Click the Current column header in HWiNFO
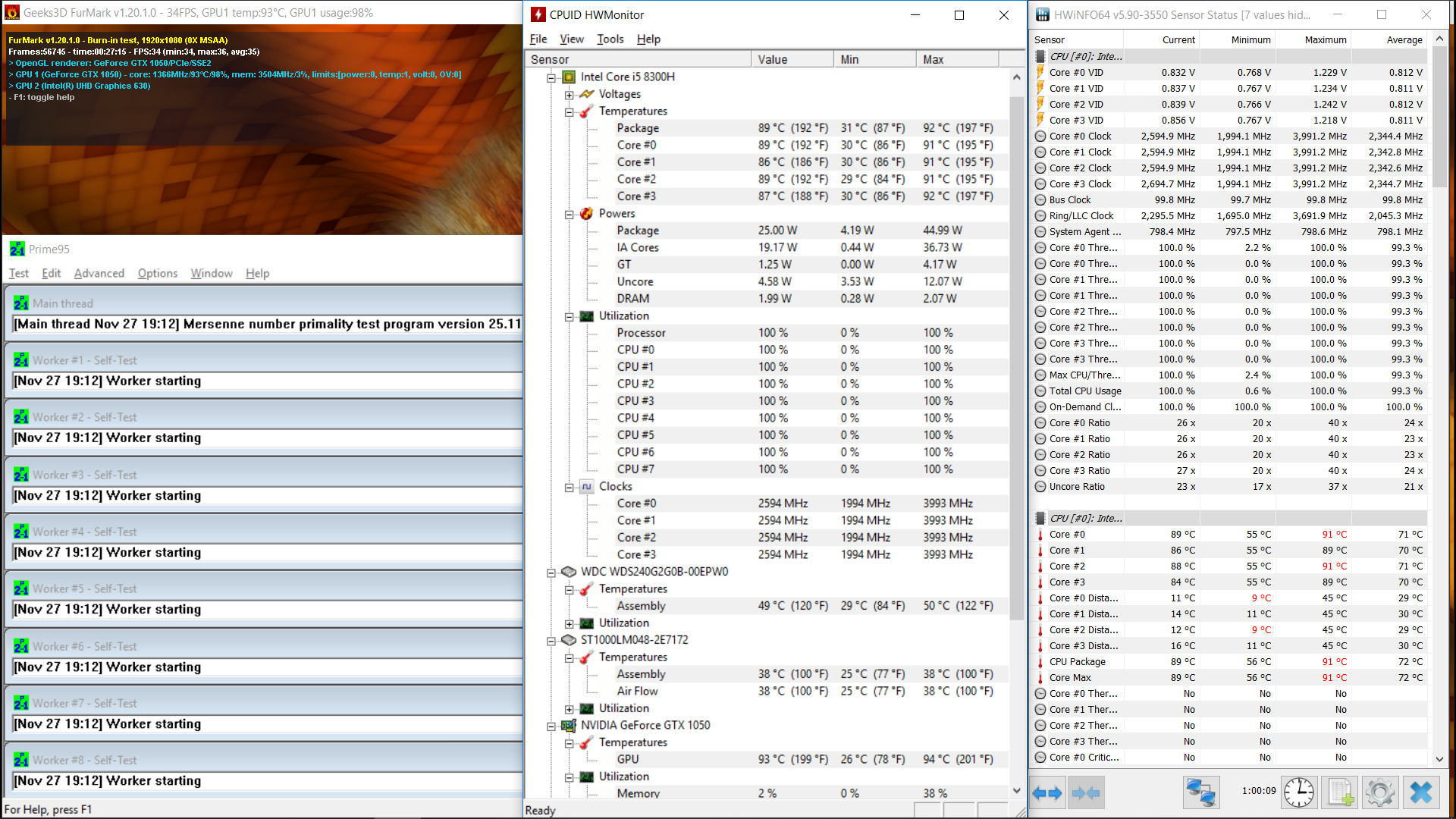 coord(1161,39)
